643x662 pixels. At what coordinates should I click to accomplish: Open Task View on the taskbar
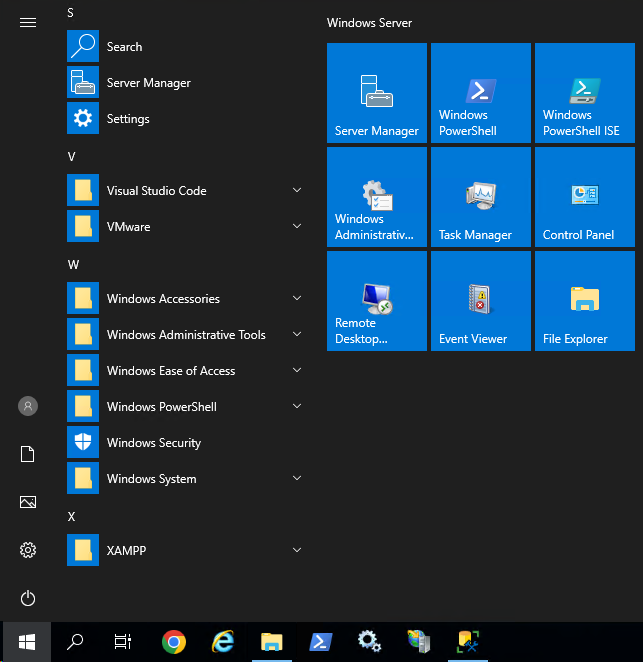123,642
